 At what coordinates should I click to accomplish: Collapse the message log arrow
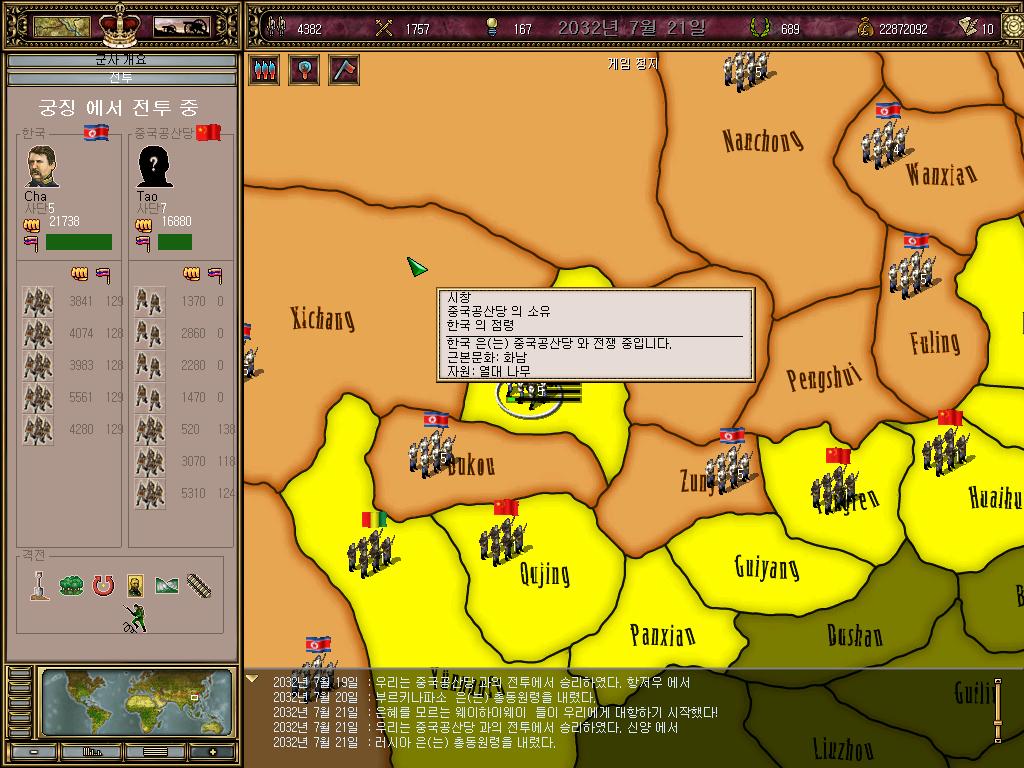coord(252,679)
